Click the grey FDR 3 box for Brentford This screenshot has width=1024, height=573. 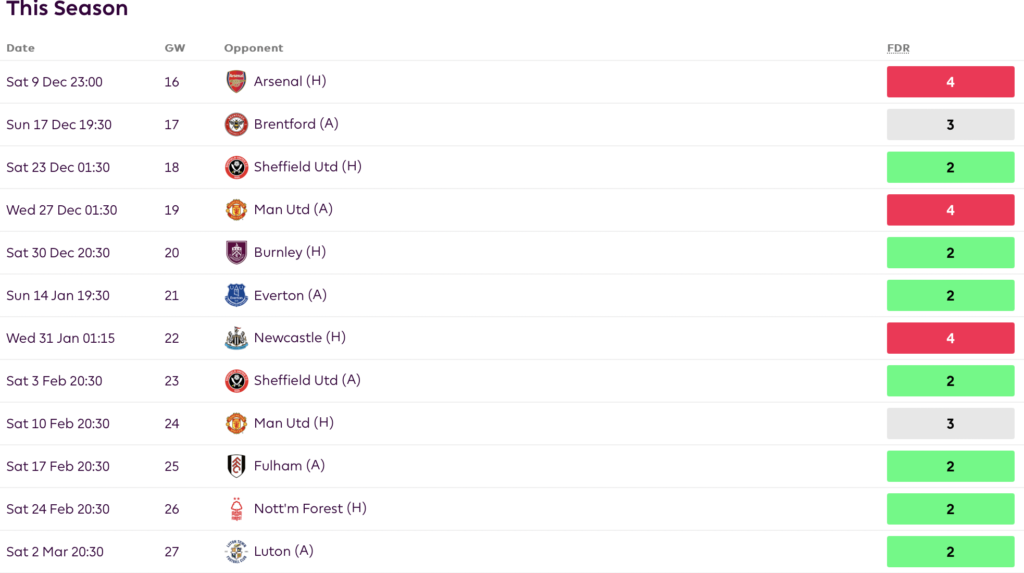click(x=950, y=125)
